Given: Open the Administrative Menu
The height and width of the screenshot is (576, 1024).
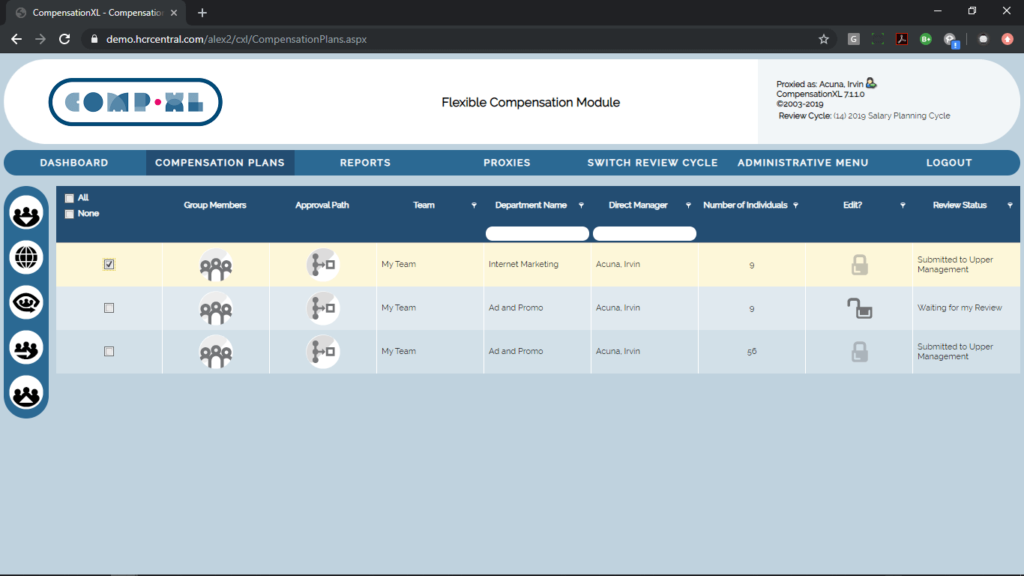Looking at the screenshot, I should click(x=803, y=161).
